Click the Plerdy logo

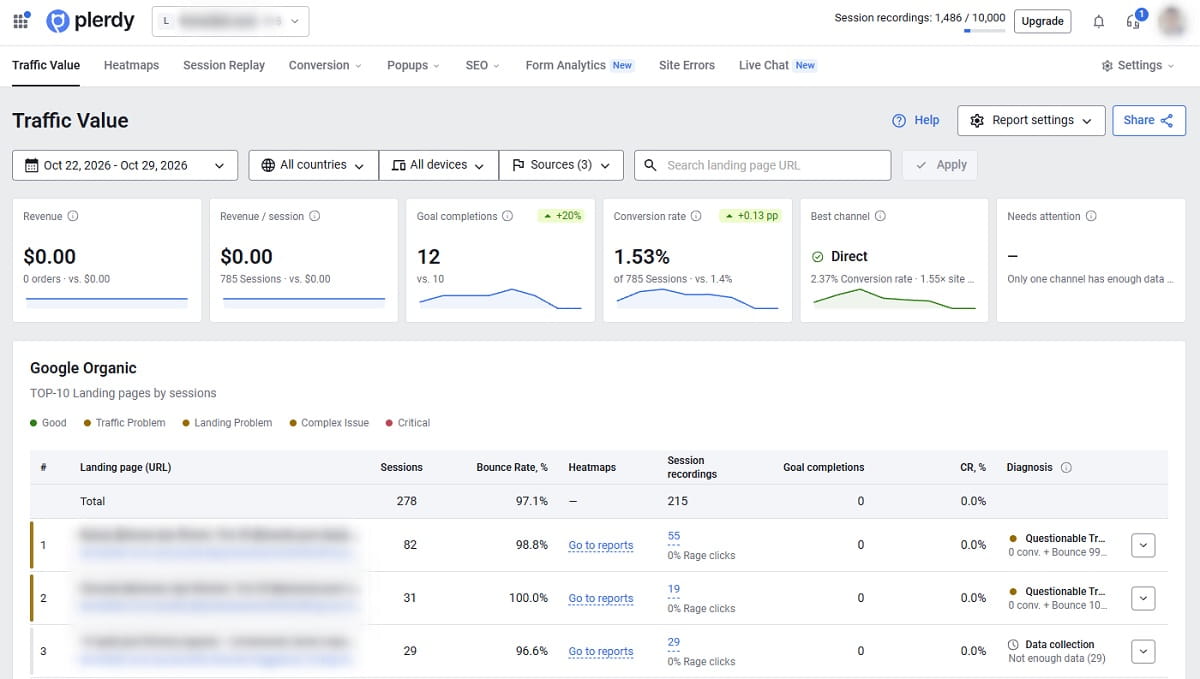click(x=91, y=21)
